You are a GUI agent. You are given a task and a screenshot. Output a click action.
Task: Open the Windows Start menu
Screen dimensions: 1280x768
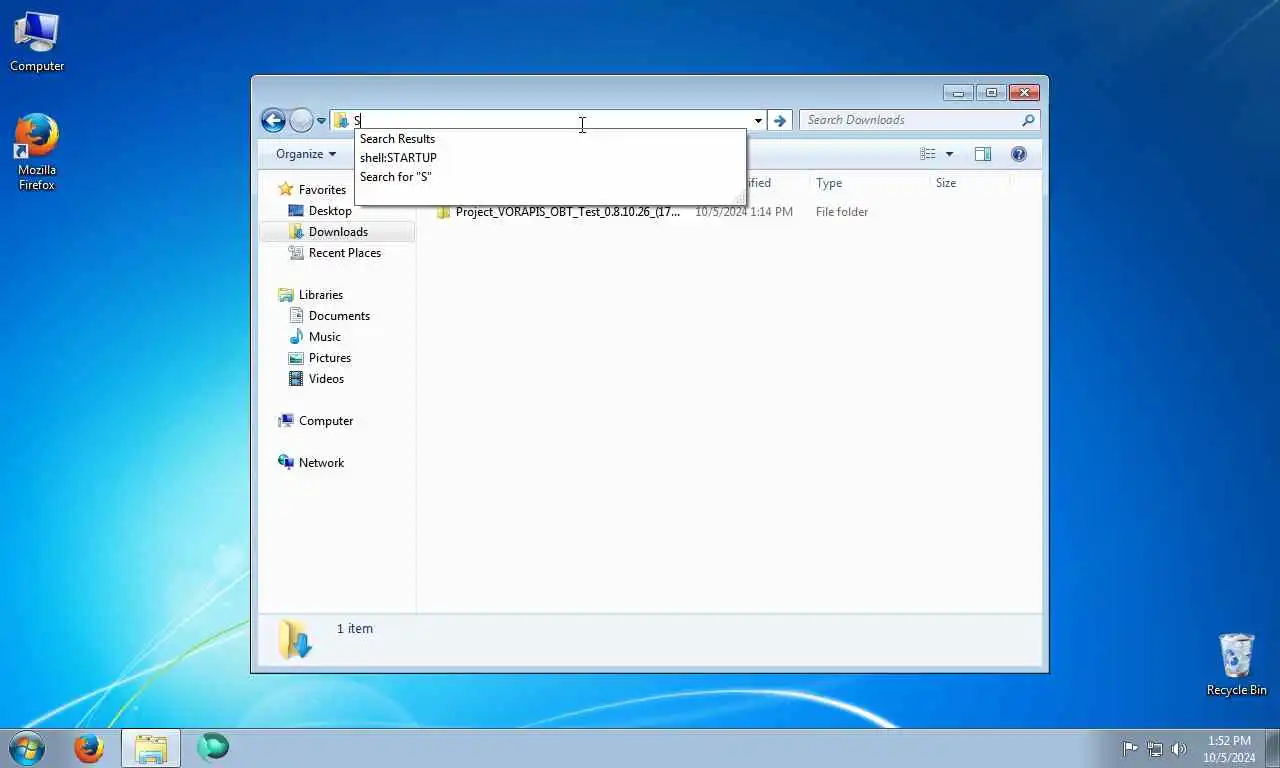(x=26, y=748)
